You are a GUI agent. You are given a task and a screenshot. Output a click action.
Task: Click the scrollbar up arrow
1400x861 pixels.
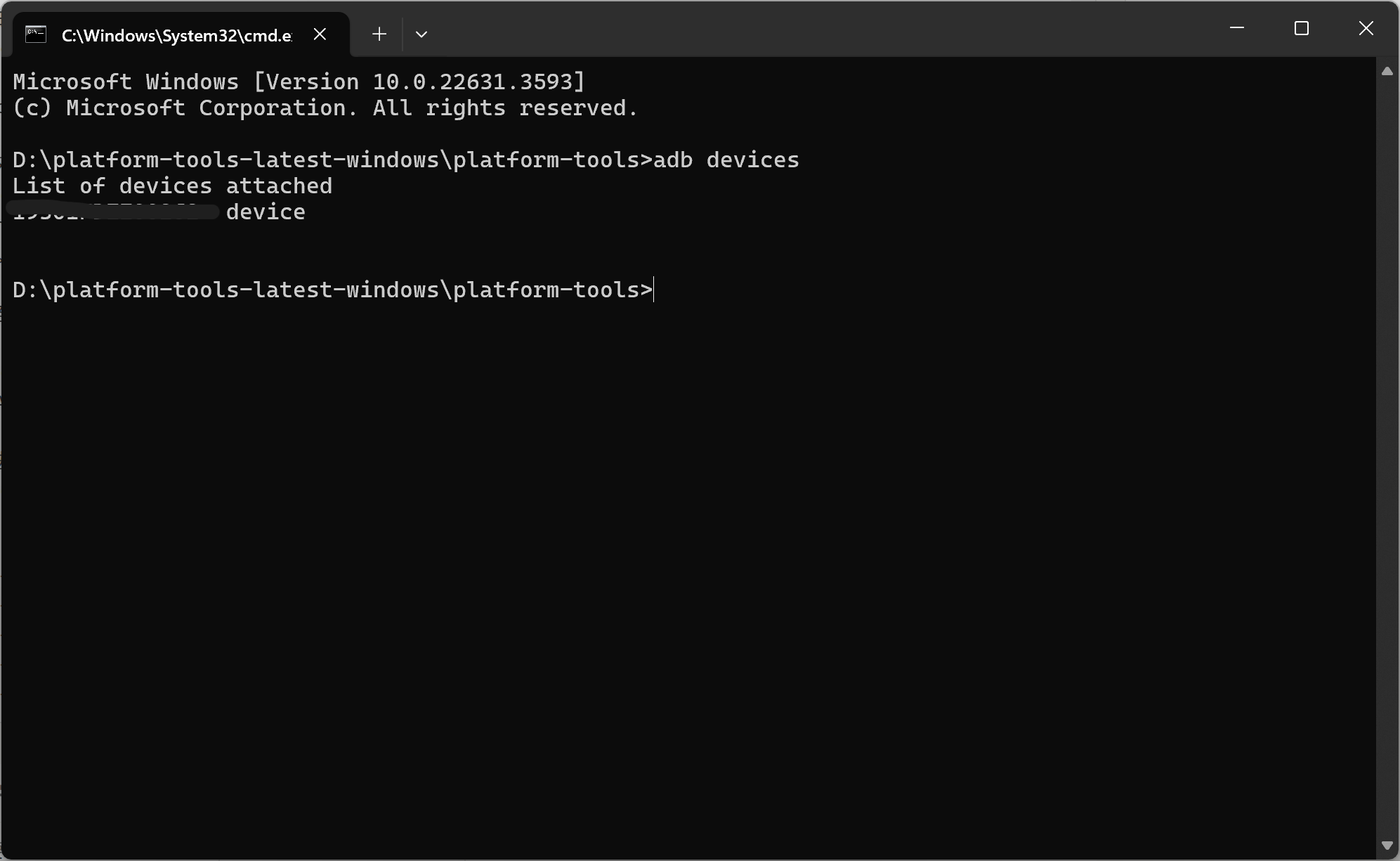tap(1387, 71)
